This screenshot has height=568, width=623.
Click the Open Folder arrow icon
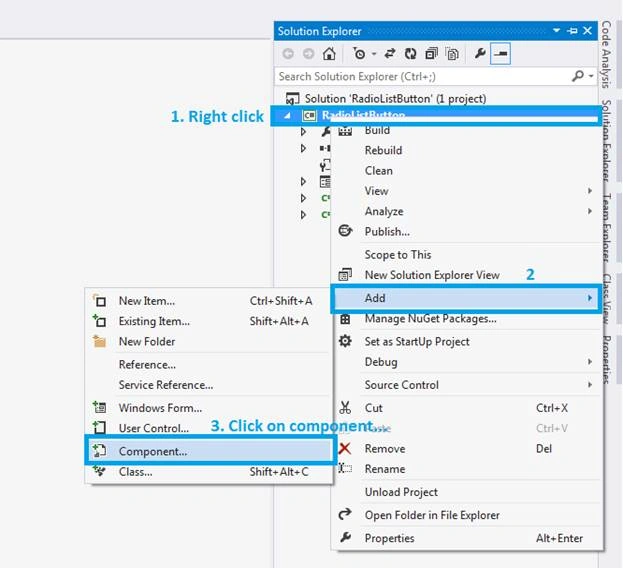point(345,514)
